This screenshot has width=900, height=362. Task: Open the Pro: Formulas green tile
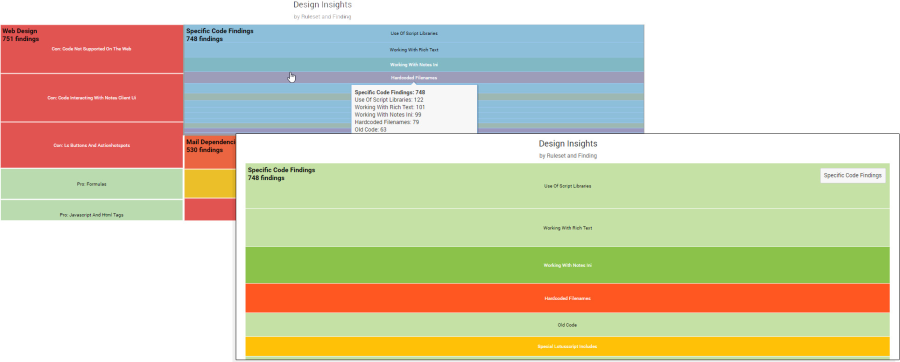point(92,184)
